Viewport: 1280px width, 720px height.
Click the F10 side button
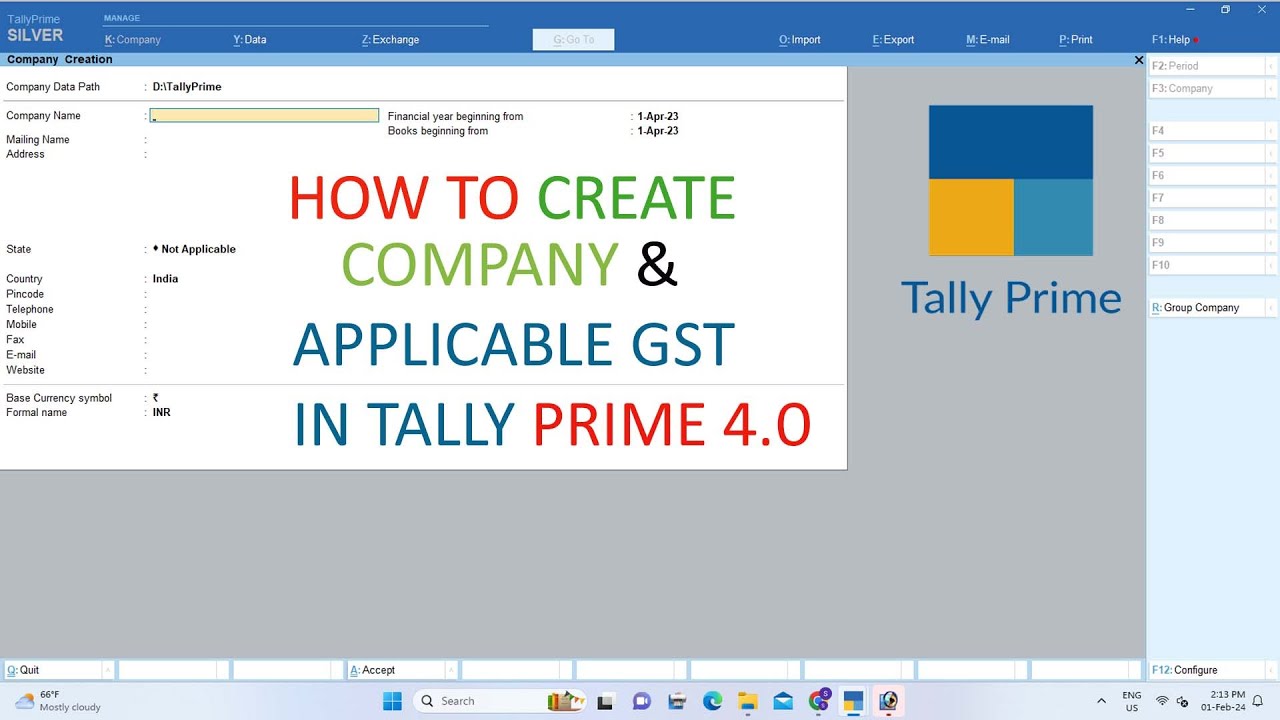[1206, 265]
